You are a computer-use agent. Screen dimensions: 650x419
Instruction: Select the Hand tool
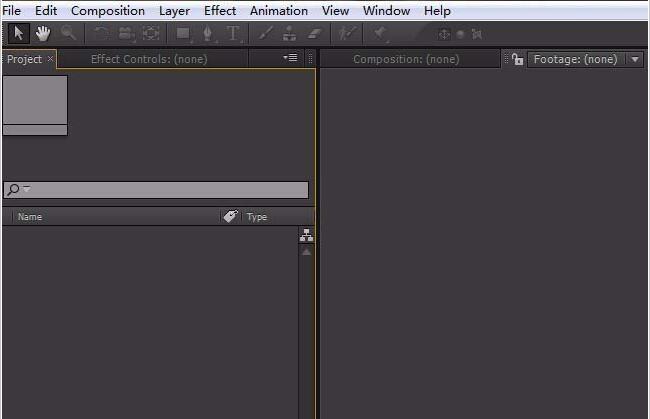43,34
